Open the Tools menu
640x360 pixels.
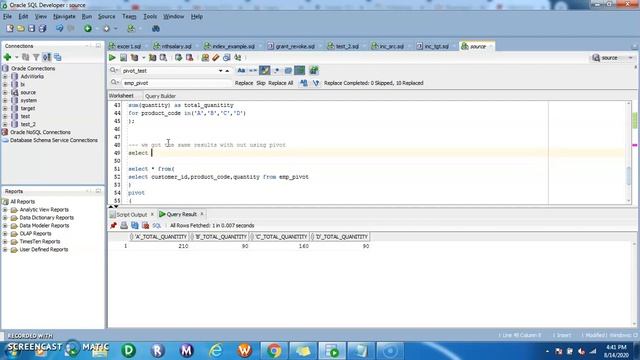click(150, 16)
